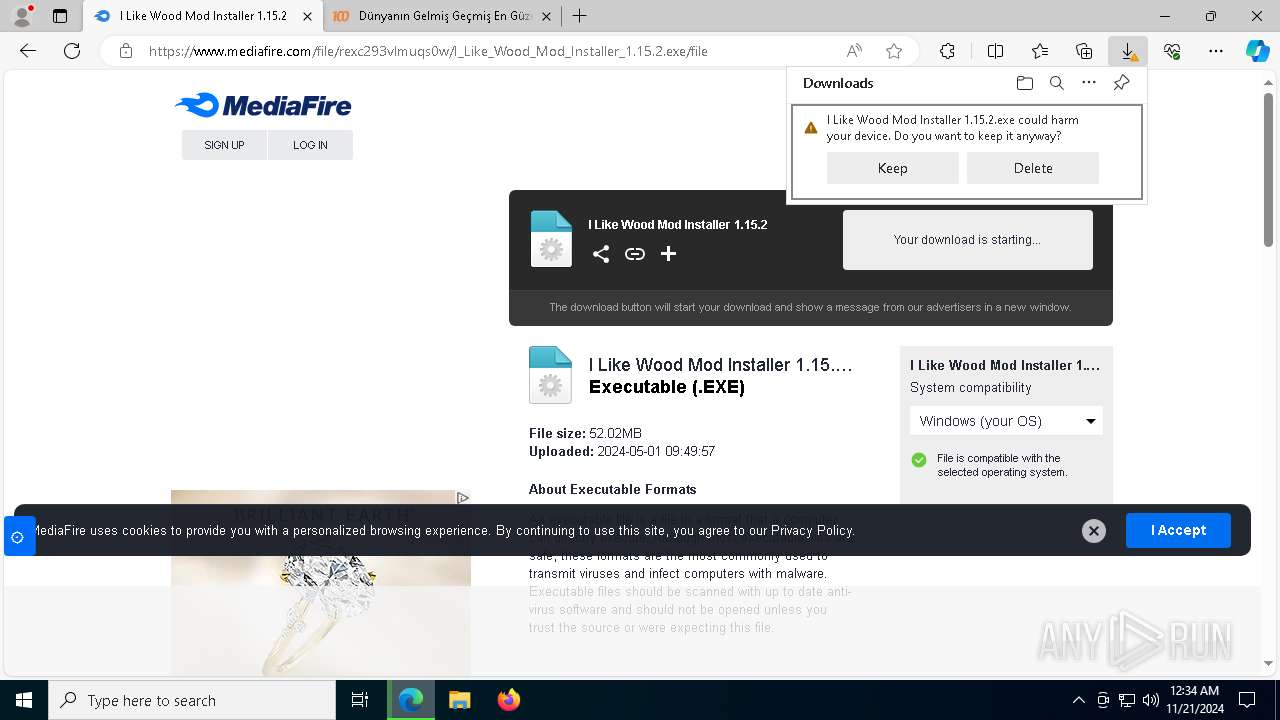Accept cookies with I Accept button

click(x=1178, y=530)
